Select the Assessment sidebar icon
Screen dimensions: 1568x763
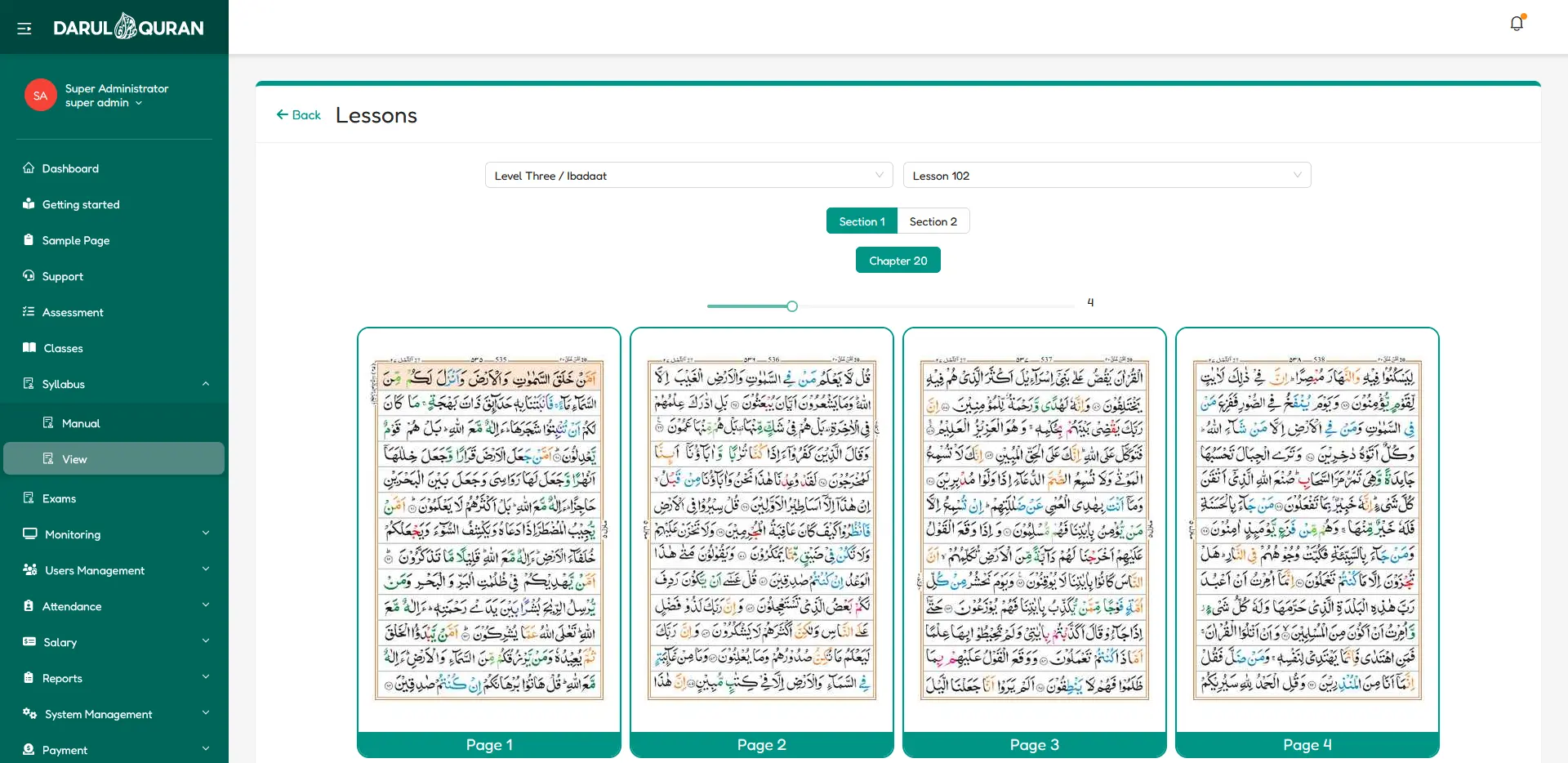tap(29, 312)
